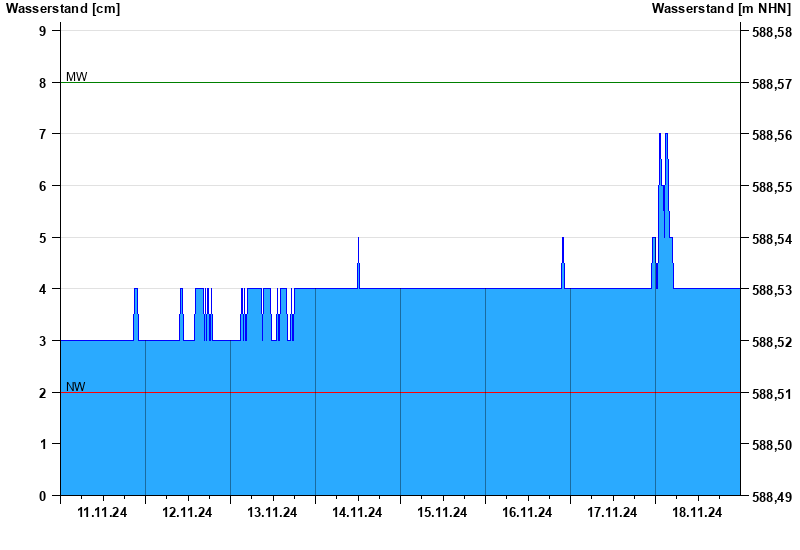
Task: Click the left axis value 0
Action: click(x=42, y=496)
